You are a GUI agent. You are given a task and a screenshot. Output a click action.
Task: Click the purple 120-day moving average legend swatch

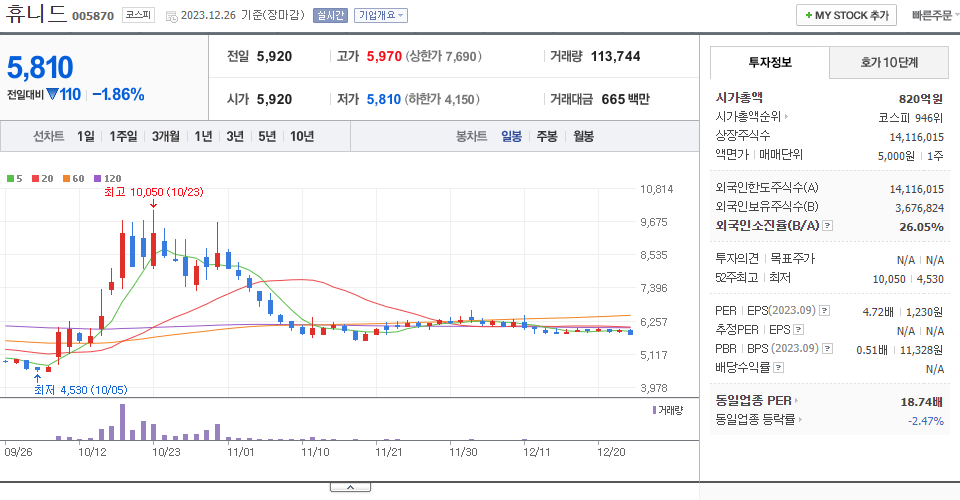tap(97, 179)
